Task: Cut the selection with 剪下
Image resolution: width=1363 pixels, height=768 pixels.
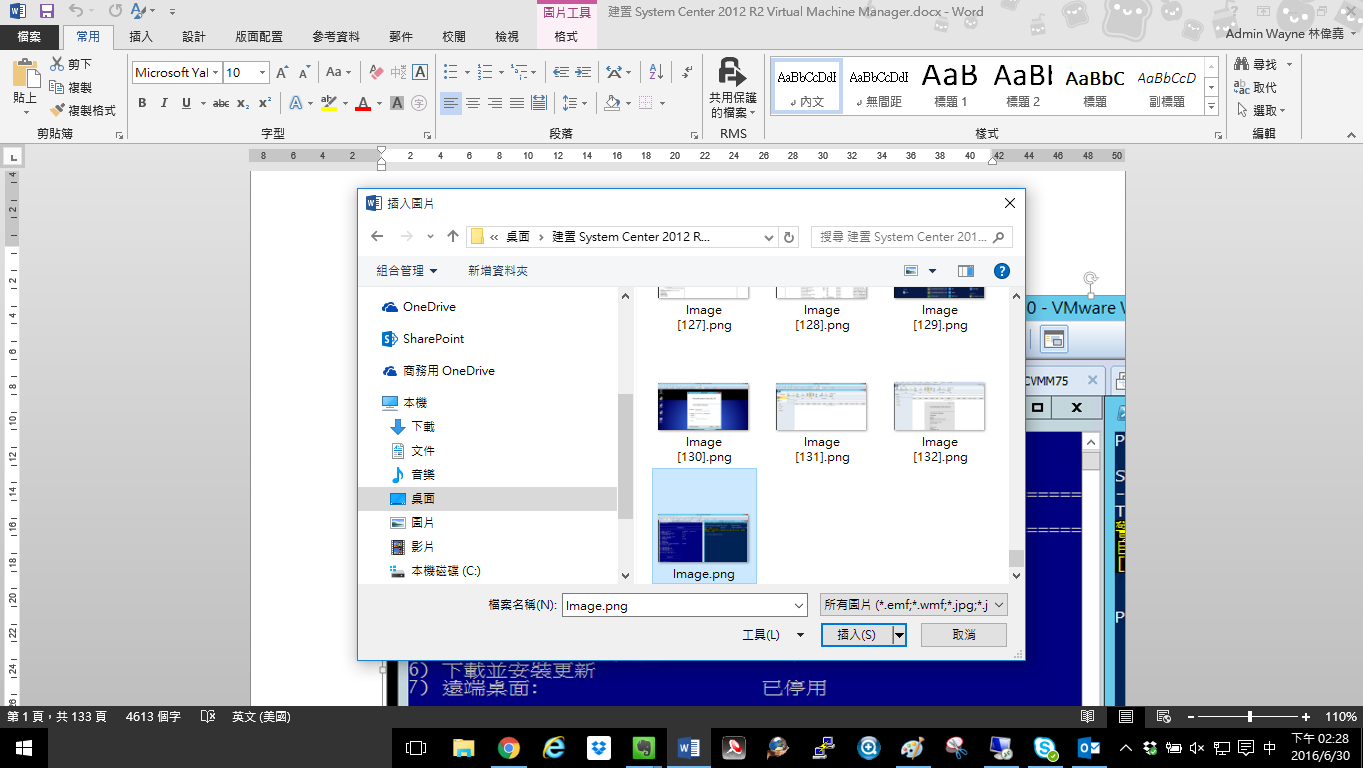Action: 71,64
